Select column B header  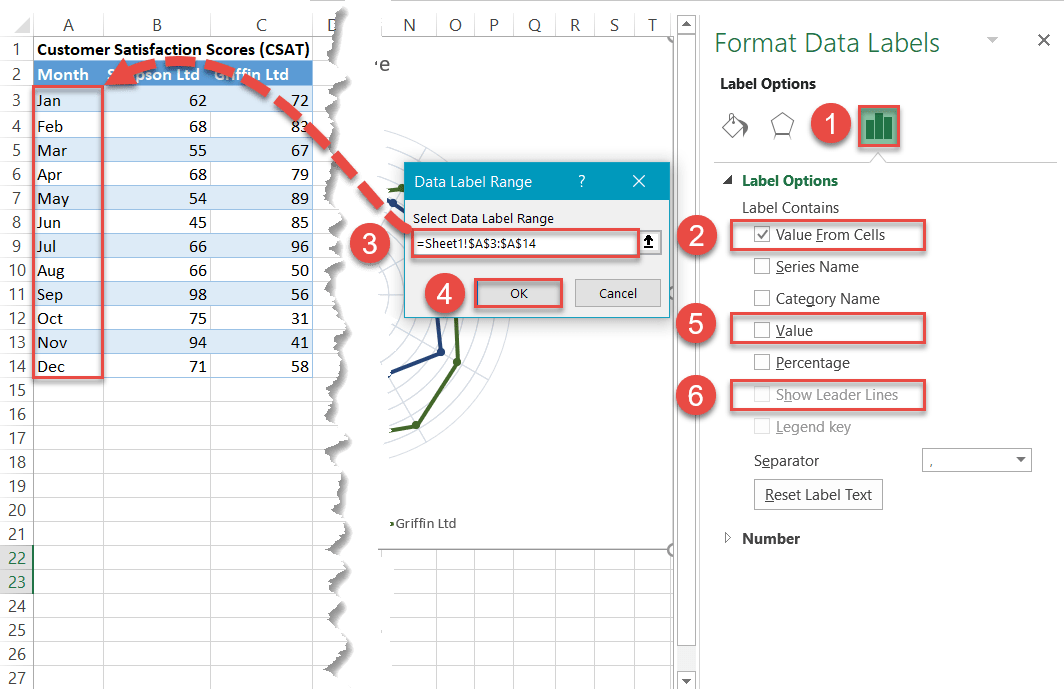[x=157, y=26]
